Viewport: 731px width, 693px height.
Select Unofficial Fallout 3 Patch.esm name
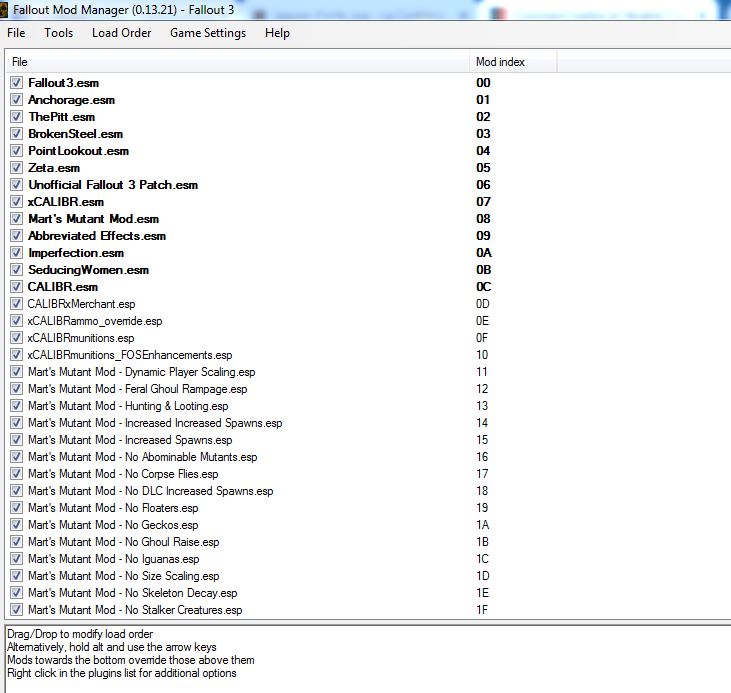tap(113, 185)
